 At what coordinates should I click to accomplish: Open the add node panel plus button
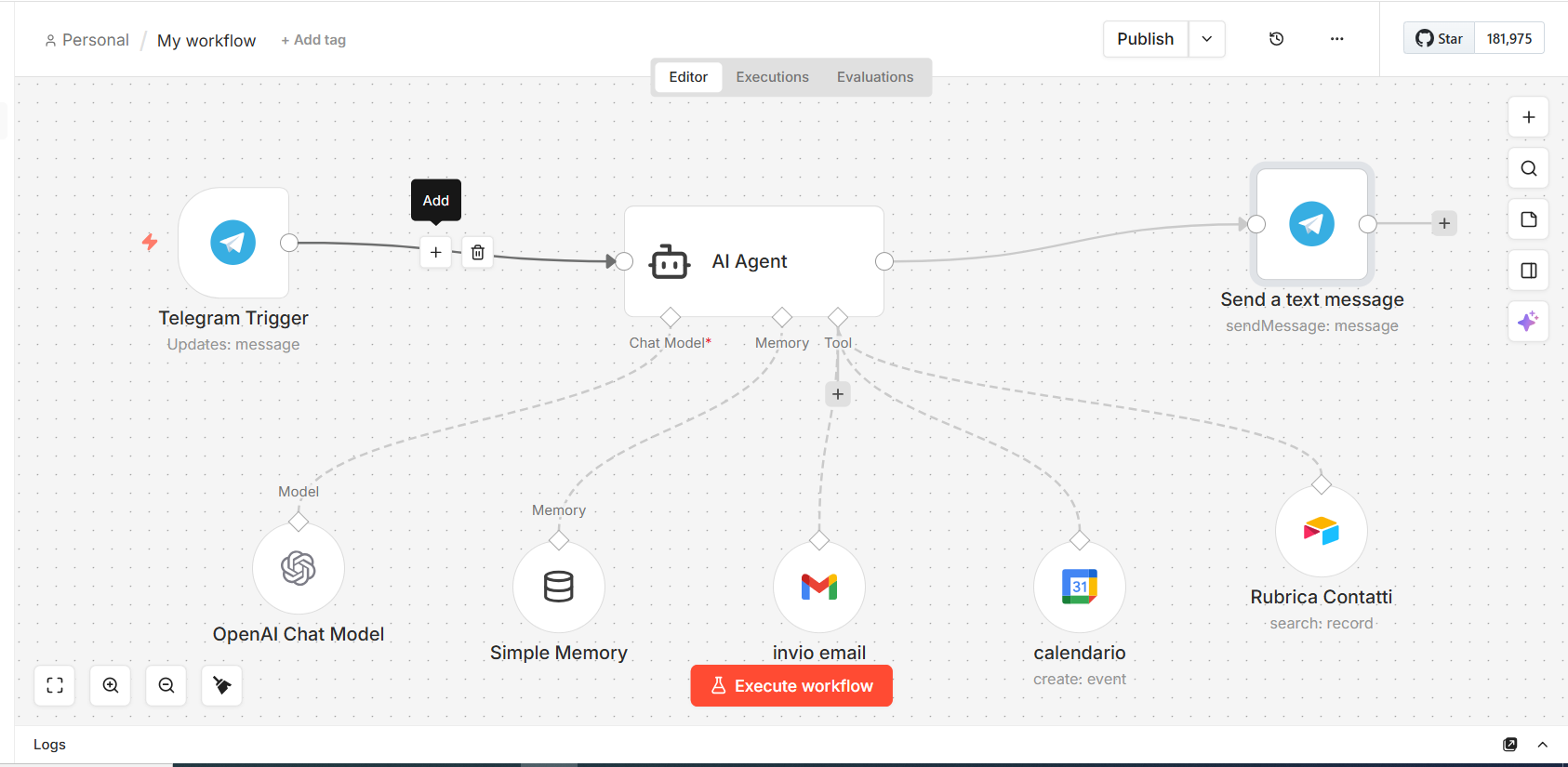point(1529,117)
